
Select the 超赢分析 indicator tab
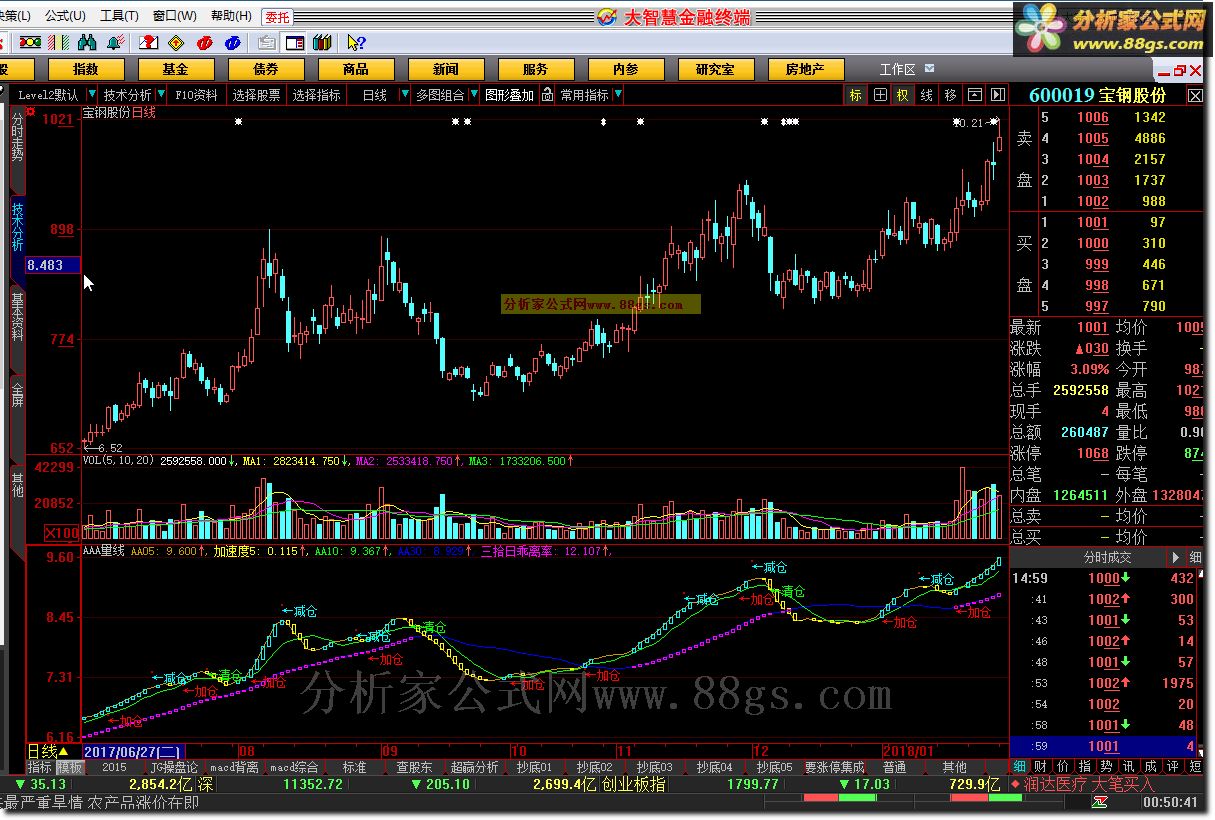pos(474,767)
